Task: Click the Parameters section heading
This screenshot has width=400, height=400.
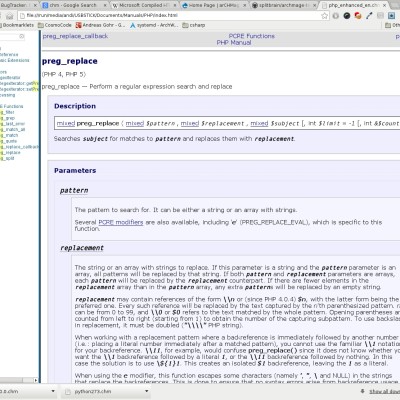Action: tap(75, 170)
